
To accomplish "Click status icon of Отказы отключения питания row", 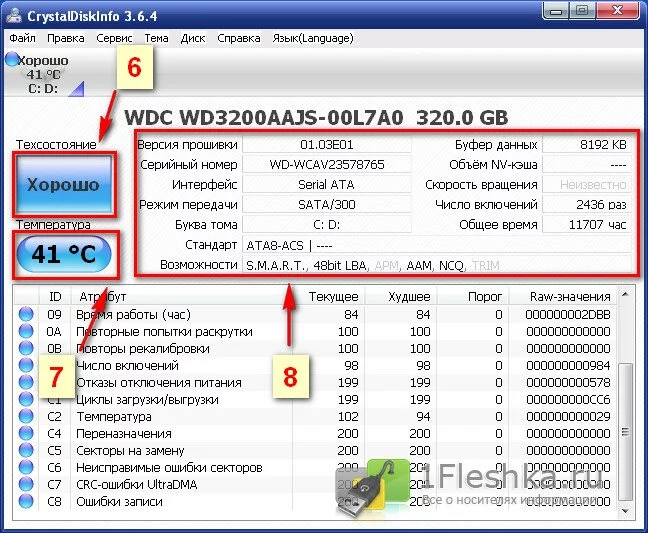I will tap(26, 382).
